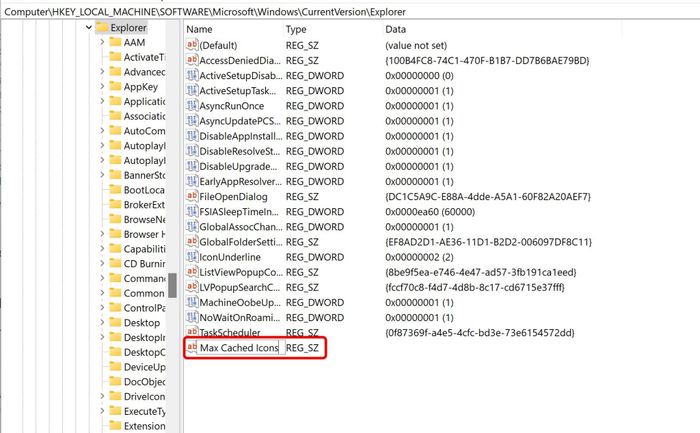700x433 pixels.
Task: Click the (Default) string value icon
Action: [x=192, y=45]
